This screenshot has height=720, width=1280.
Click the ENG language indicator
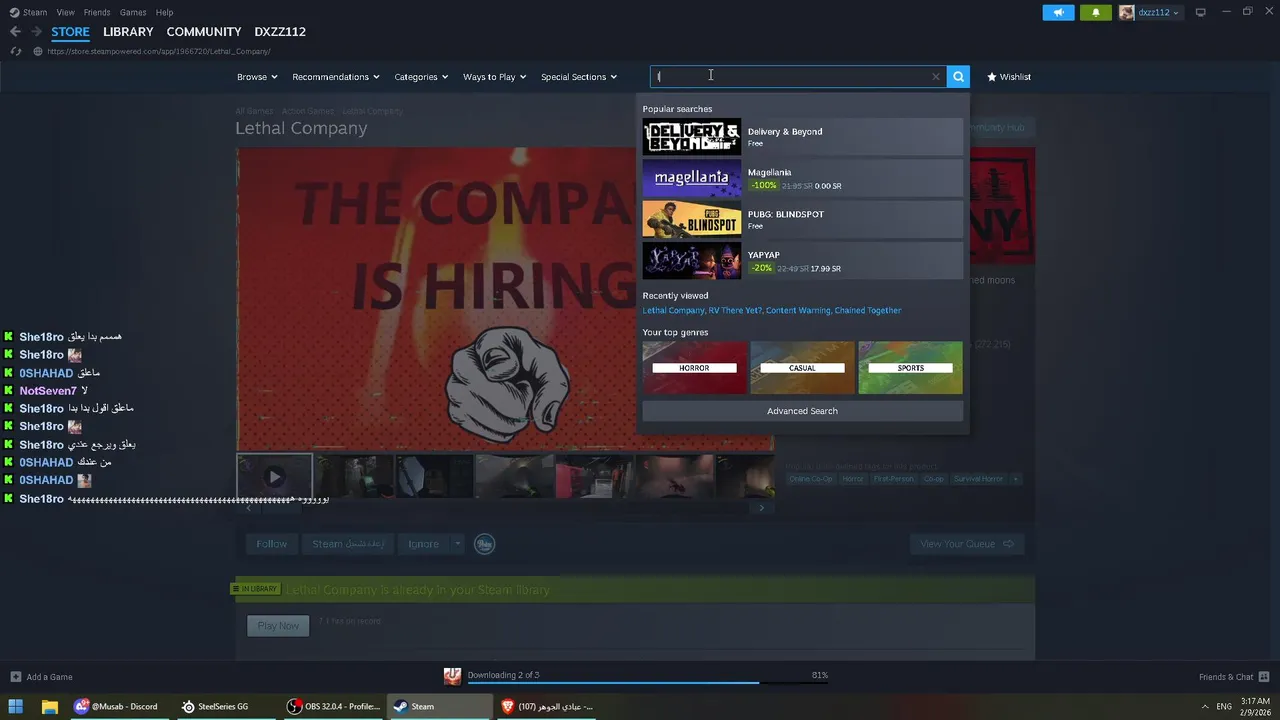pos(1223,706)
